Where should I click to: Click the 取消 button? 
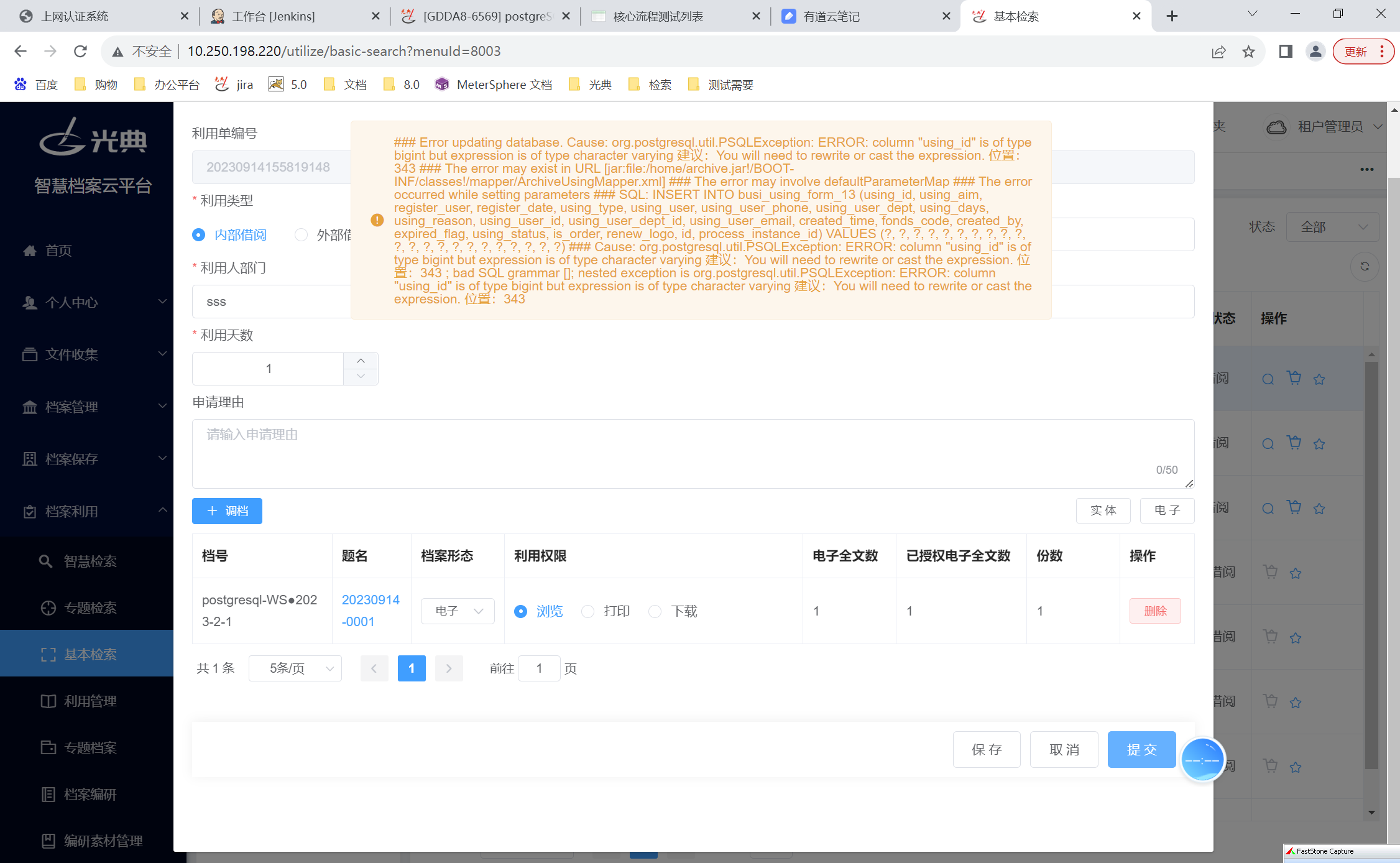click(x=1064, y=750)
